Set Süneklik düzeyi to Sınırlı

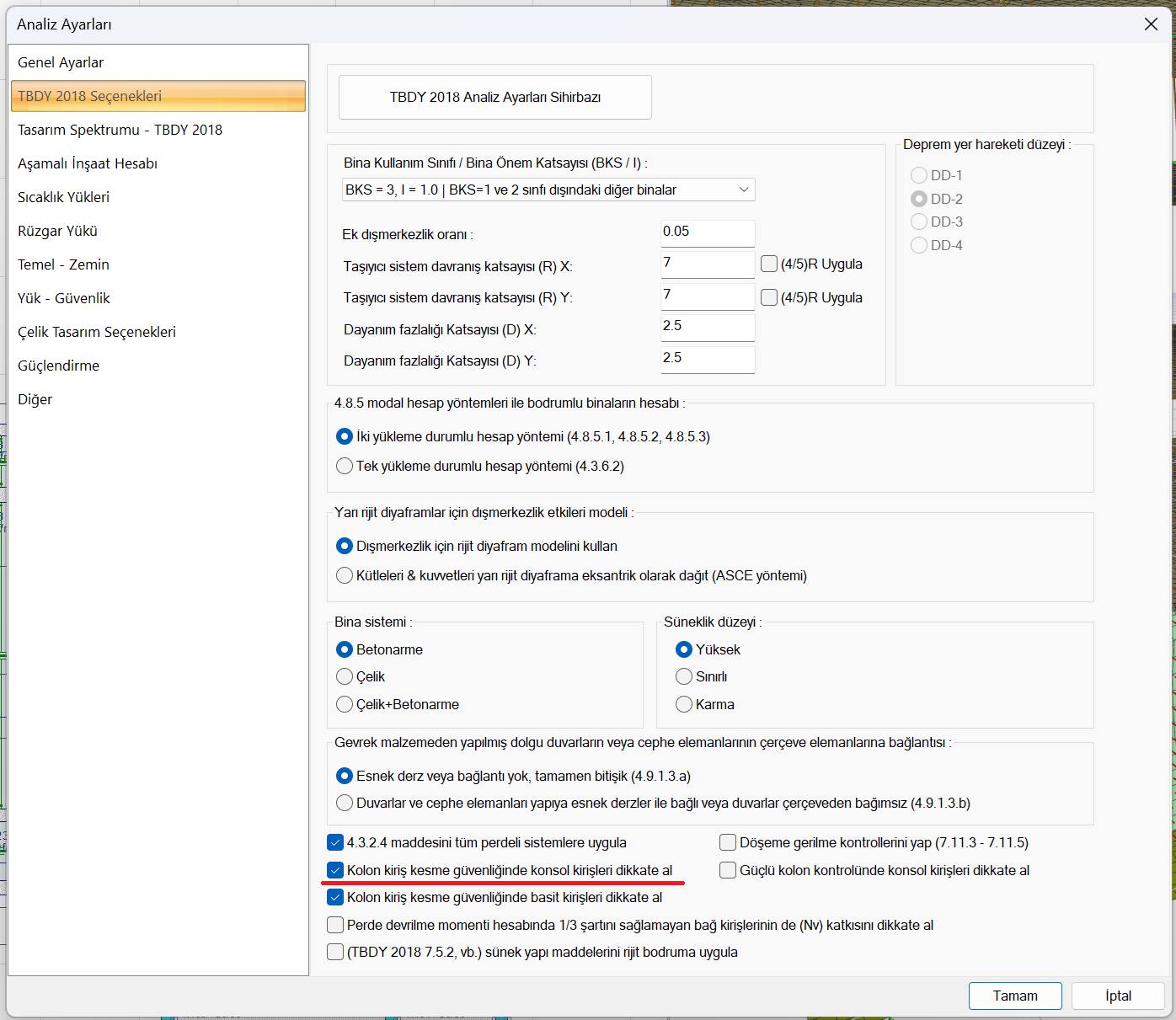click(684, 676)
